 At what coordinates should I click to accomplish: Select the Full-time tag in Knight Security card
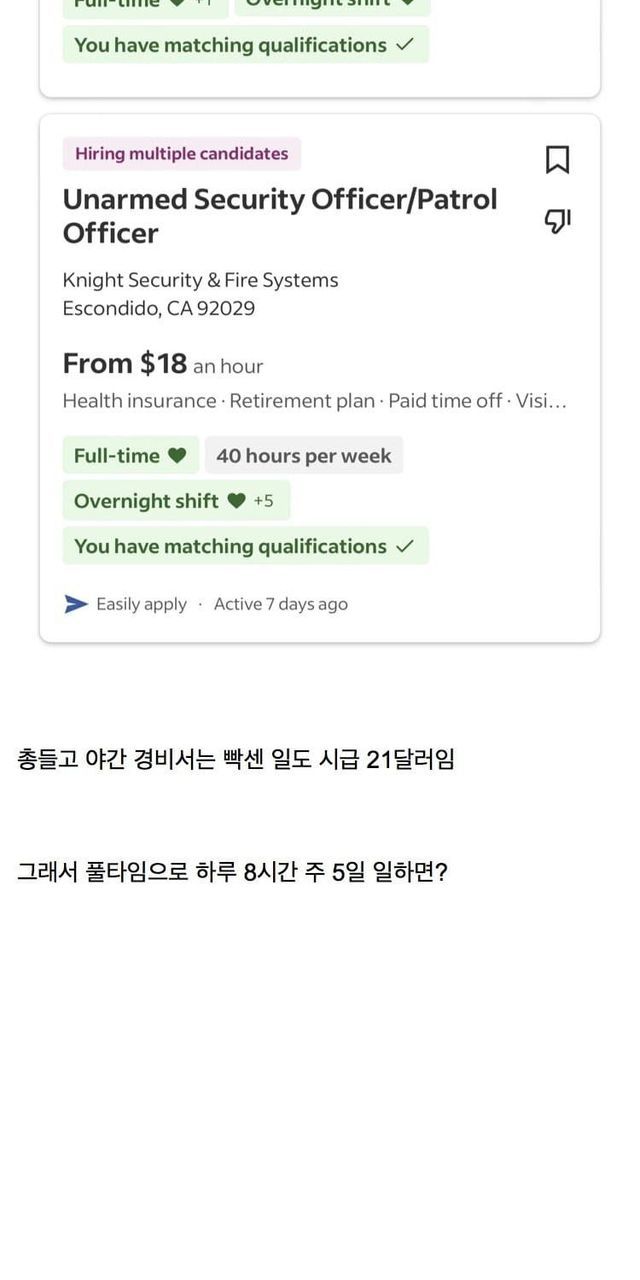130,456
